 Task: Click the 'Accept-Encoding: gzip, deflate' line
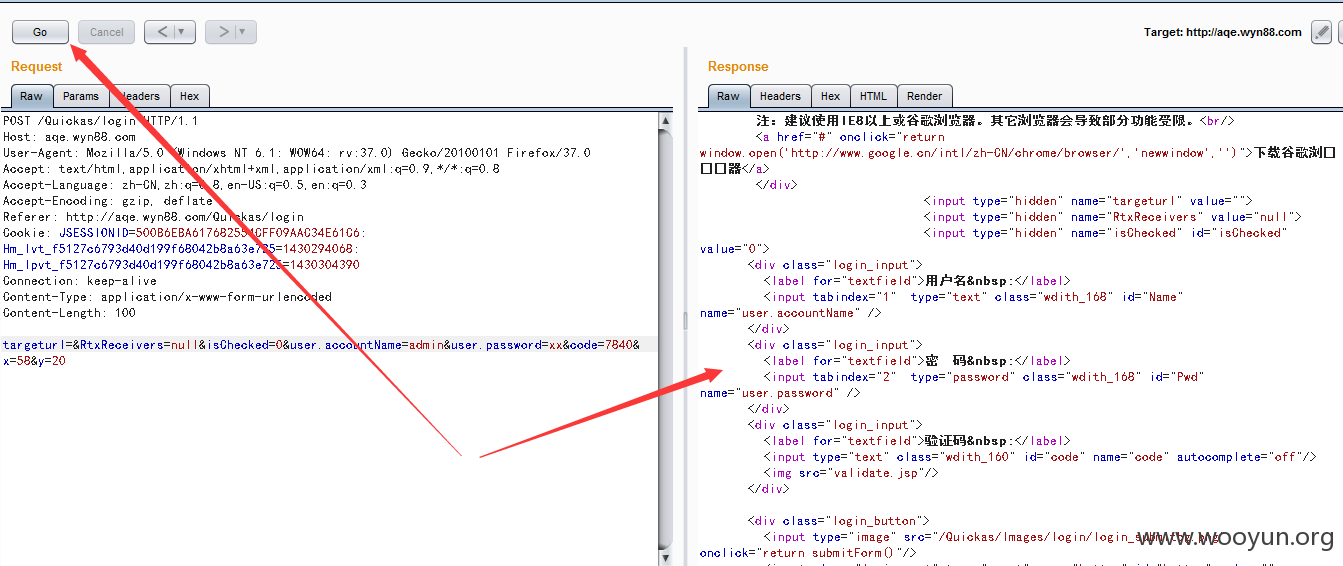click(108, 200)
